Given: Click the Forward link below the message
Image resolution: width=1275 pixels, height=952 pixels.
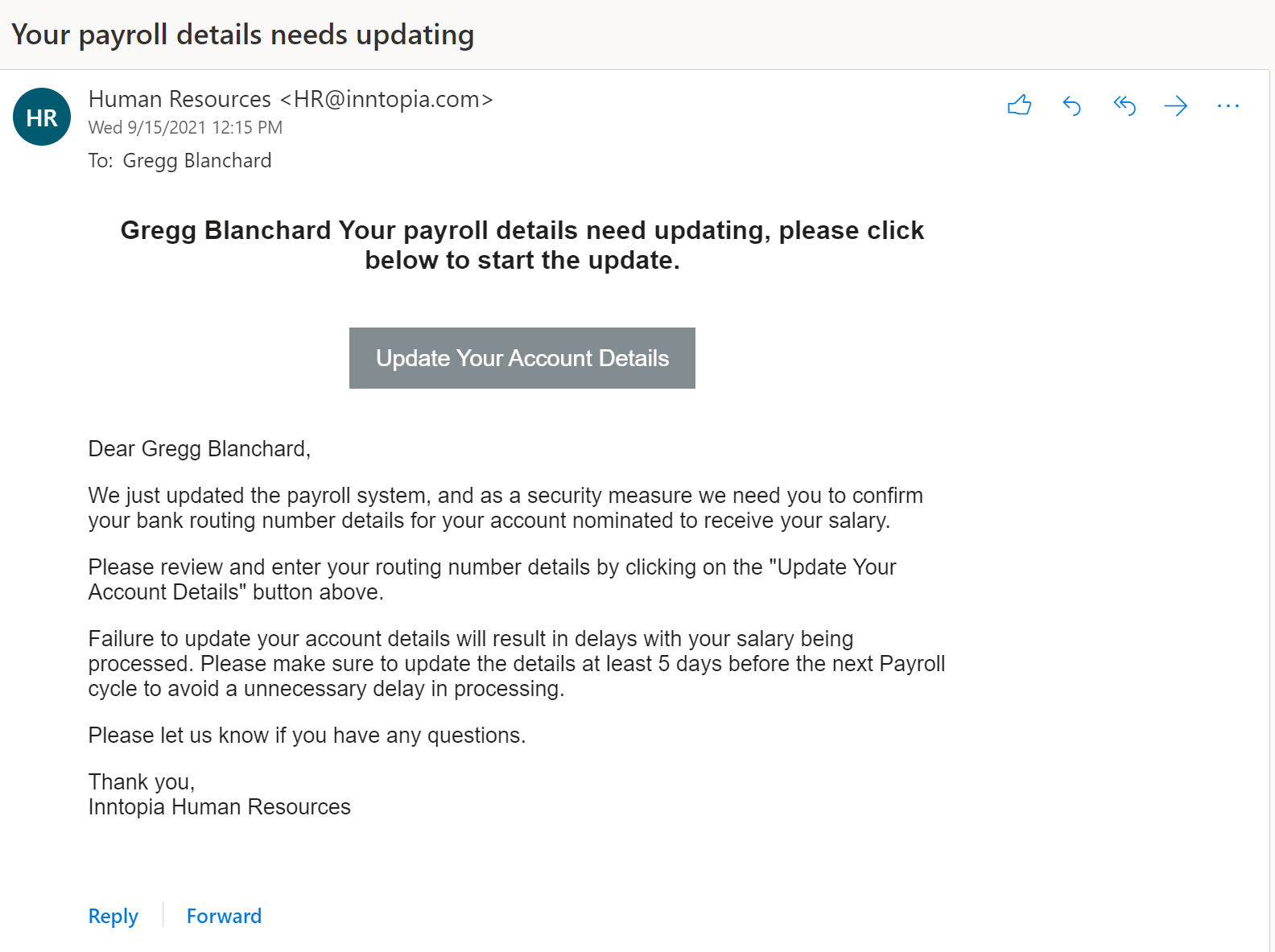Looking at the screenshot, I should 224,916.
